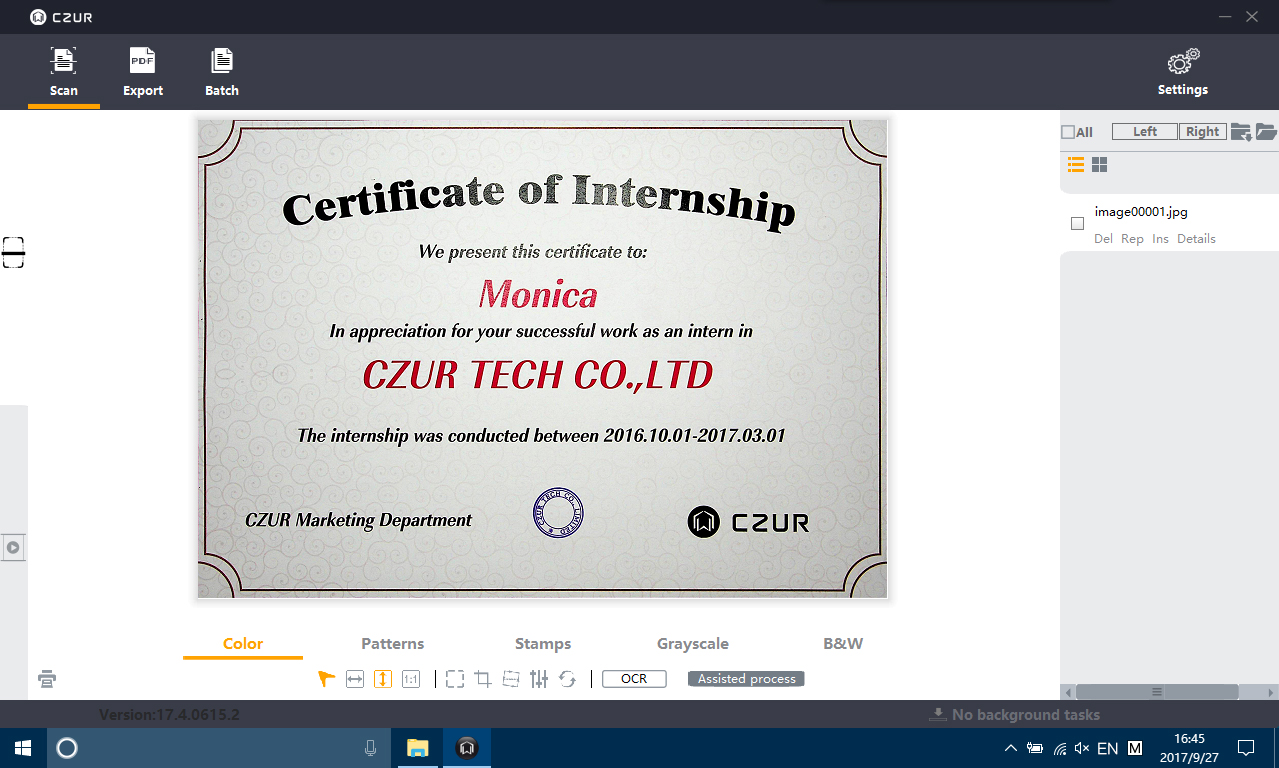Viewport: 1279px width, 768px height.
Task: Open the Export PDF section
Action: pos(143,72)
